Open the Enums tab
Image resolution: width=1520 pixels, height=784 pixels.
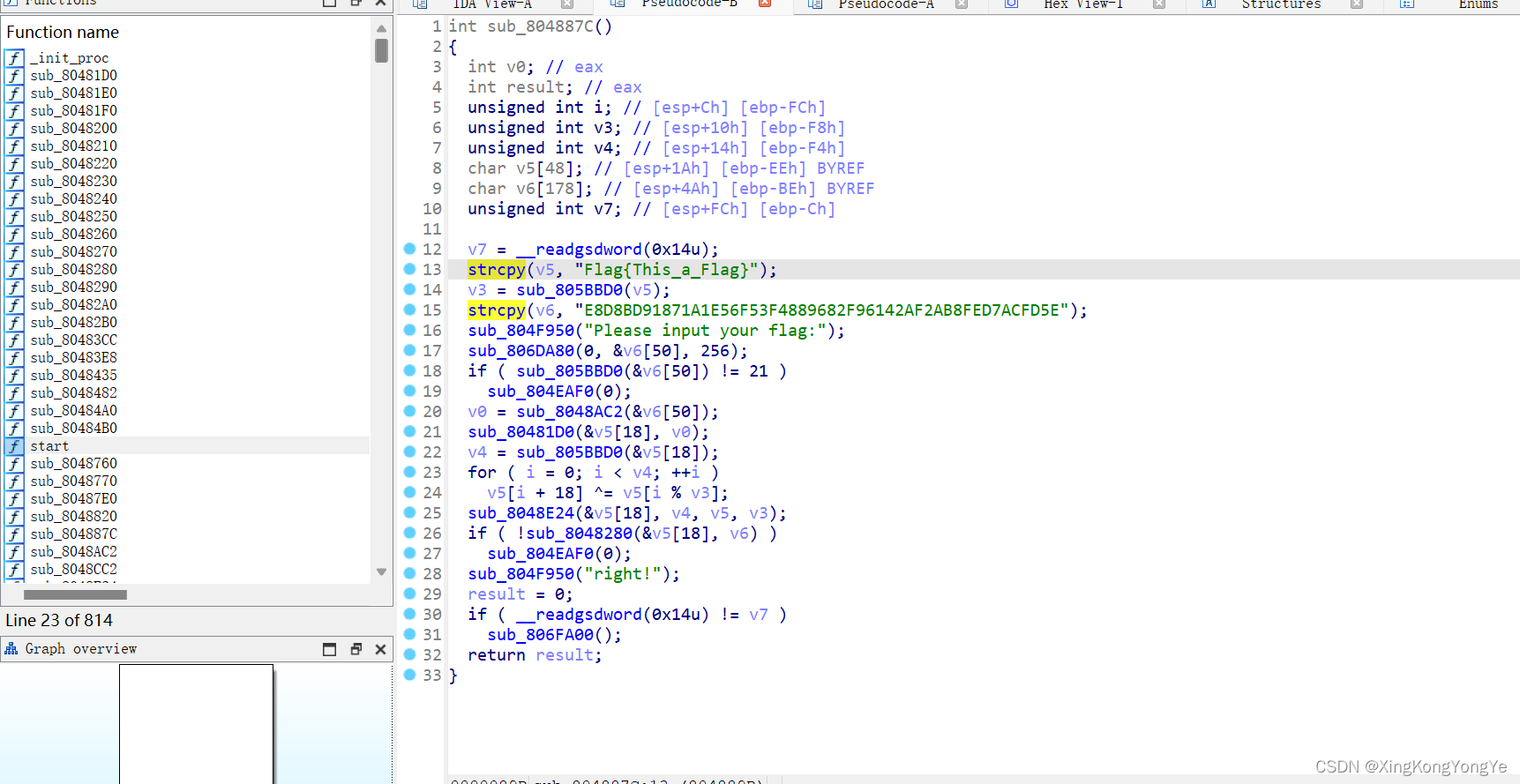point(1479,4)
